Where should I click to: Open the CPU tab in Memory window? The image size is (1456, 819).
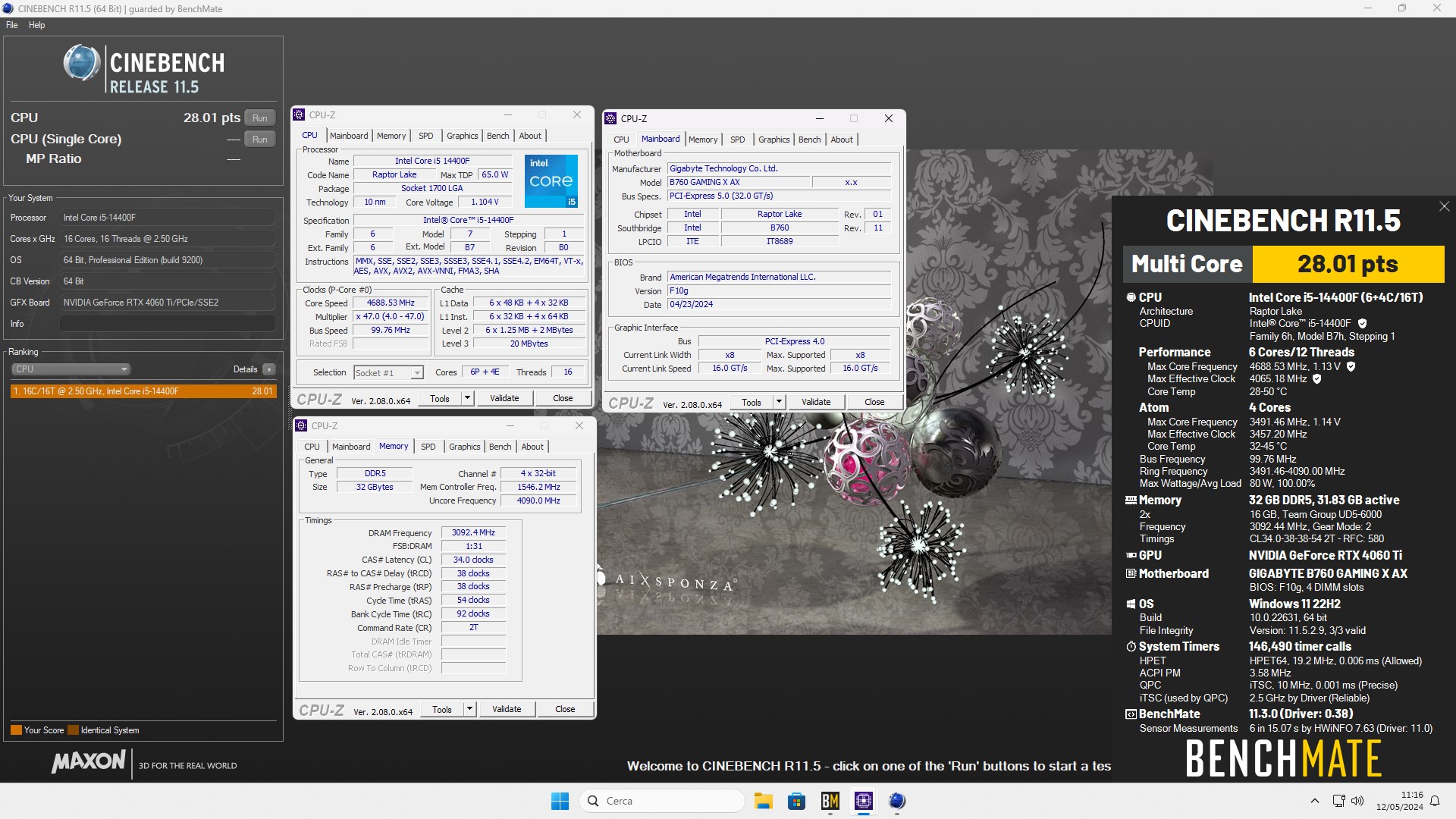(312, 447)
